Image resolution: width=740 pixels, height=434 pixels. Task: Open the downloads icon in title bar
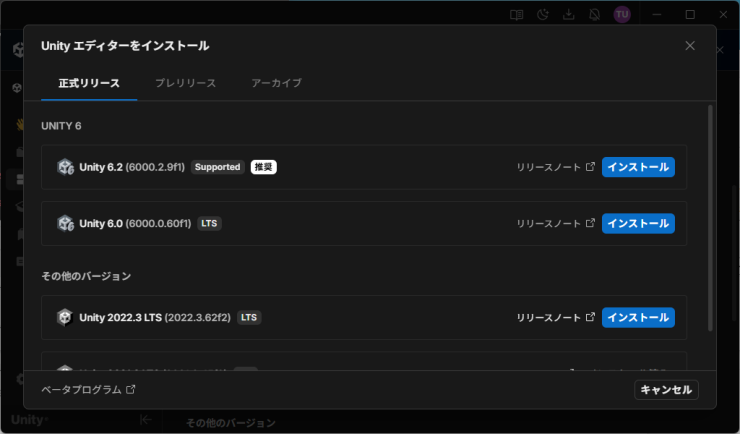(569, 15)
